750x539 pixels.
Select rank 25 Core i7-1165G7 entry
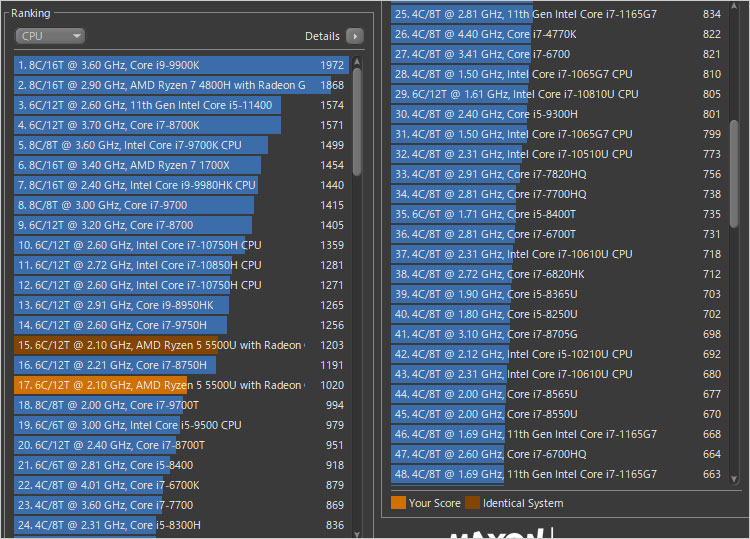[x=558, y=14]
